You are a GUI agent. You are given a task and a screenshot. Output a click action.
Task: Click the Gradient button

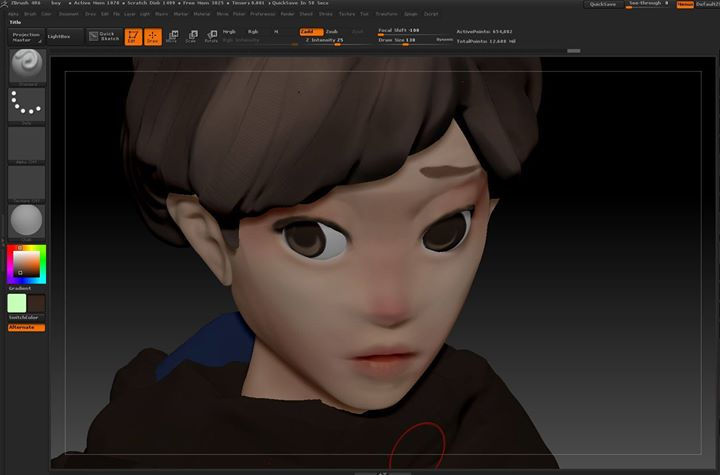pyautogui.click(x=20, y=288)
